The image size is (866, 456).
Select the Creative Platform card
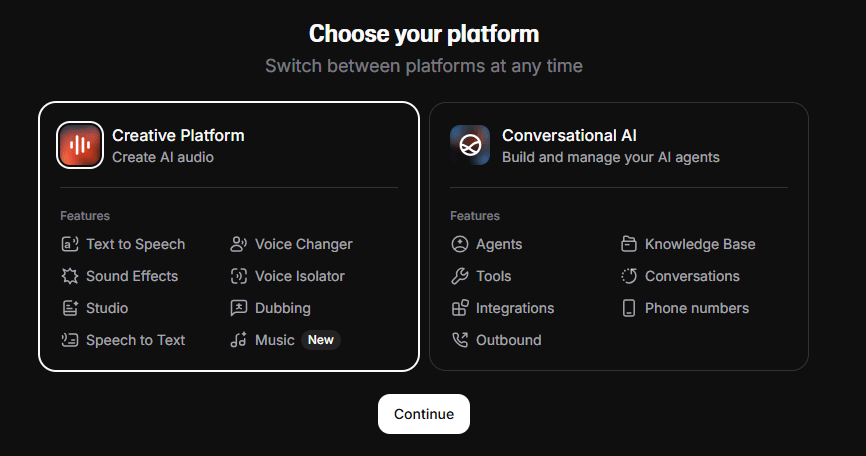click(229, 236)
